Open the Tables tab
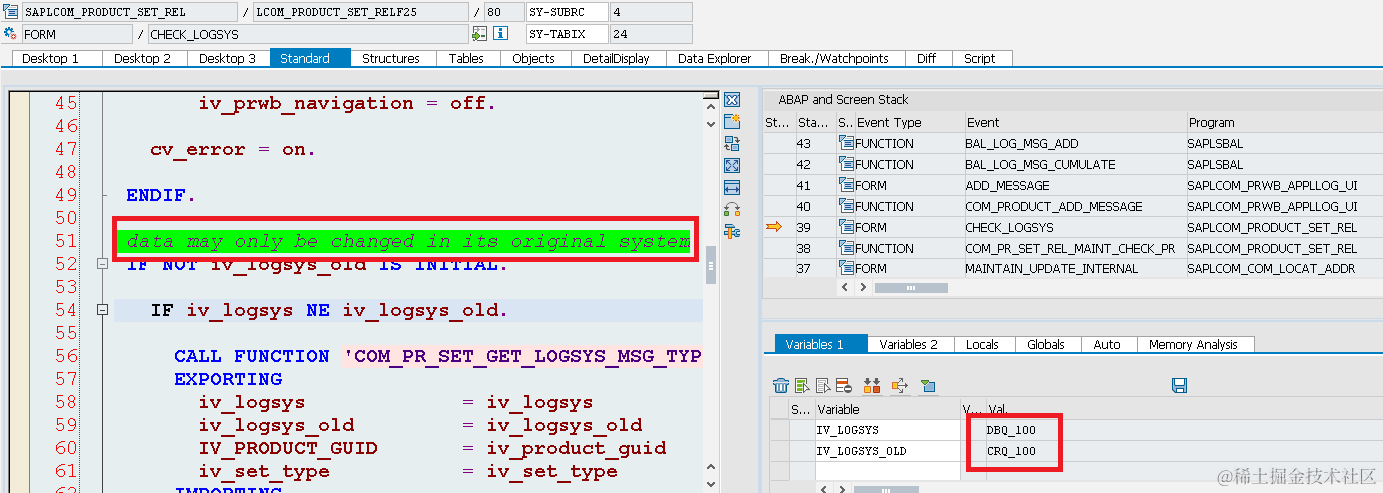This screenshot has width=1383, height=493. click(466, 58)
